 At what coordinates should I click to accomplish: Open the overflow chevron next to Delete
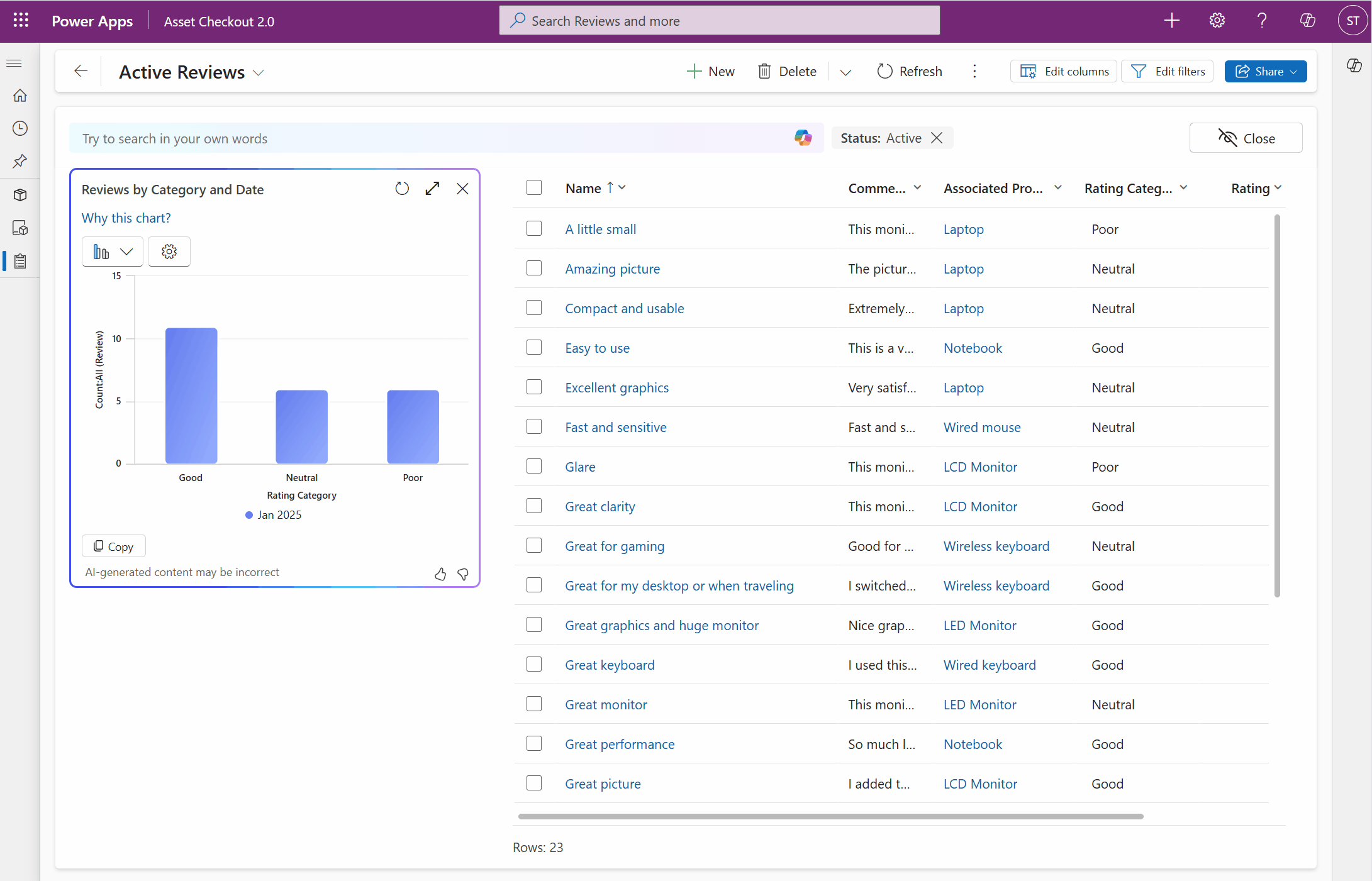click(x=845, y=72)
